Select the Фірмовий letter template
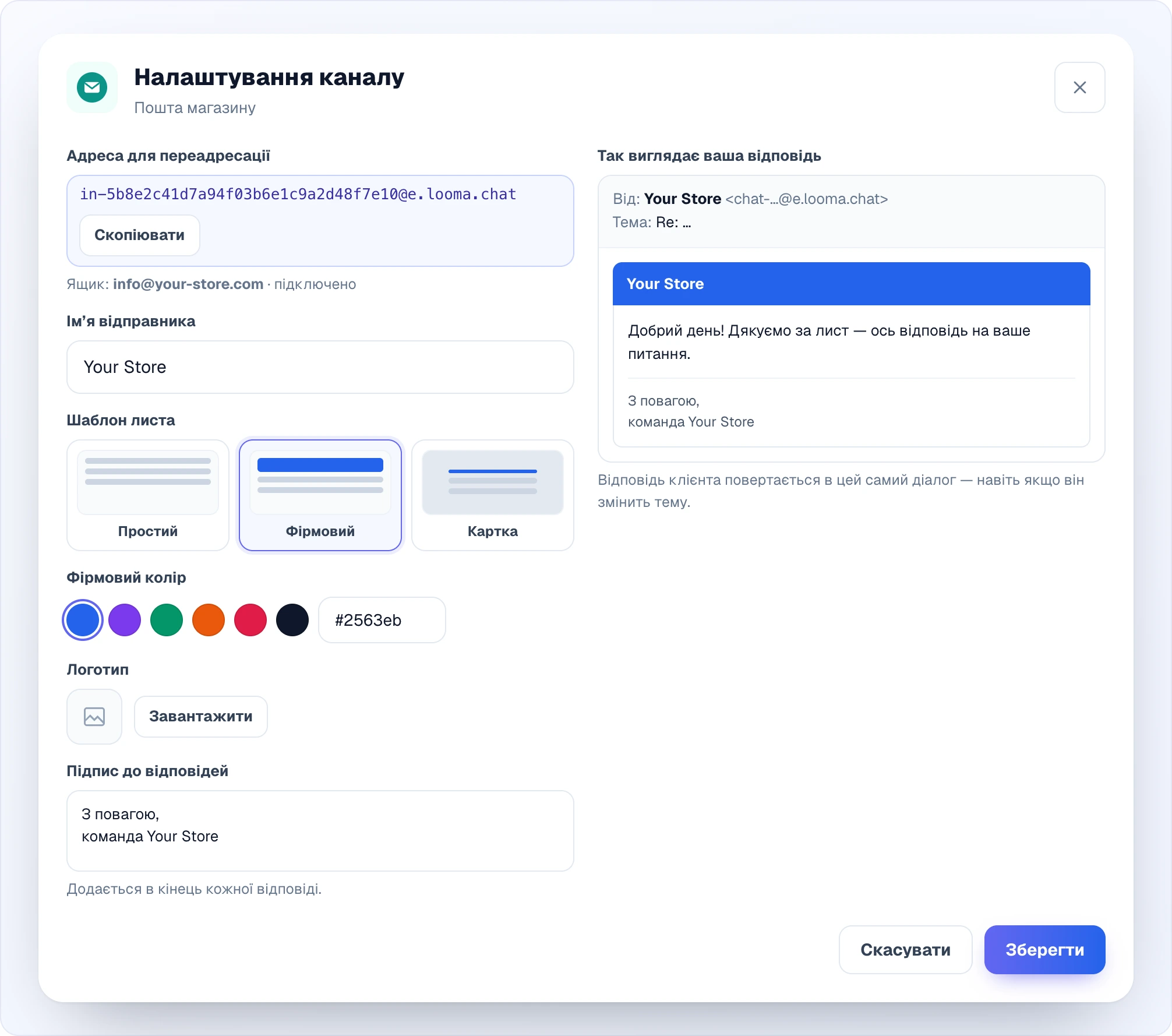 tap(320, 495)
